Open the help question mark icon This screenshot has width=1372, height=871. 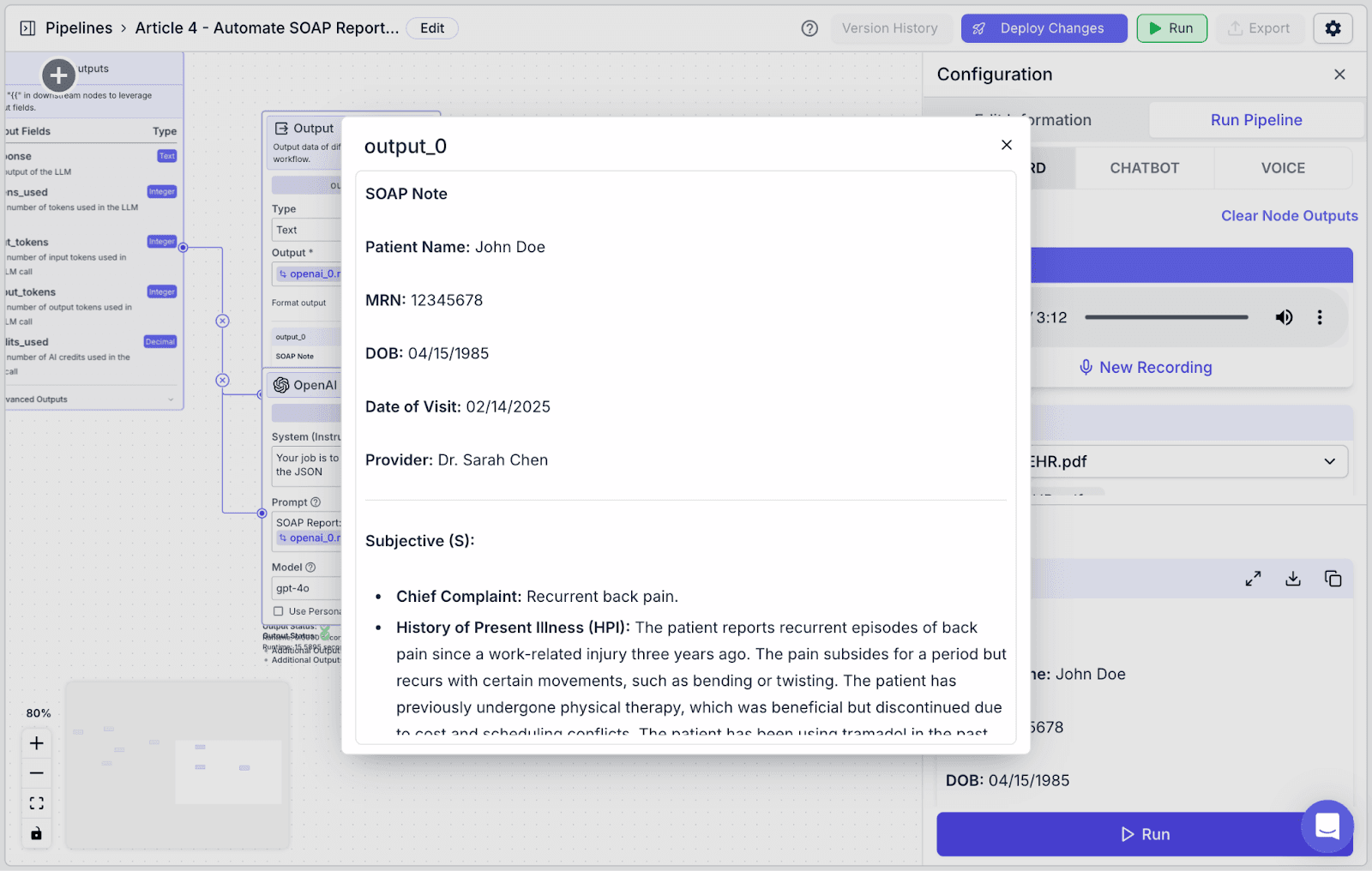(x=809, y=28)
